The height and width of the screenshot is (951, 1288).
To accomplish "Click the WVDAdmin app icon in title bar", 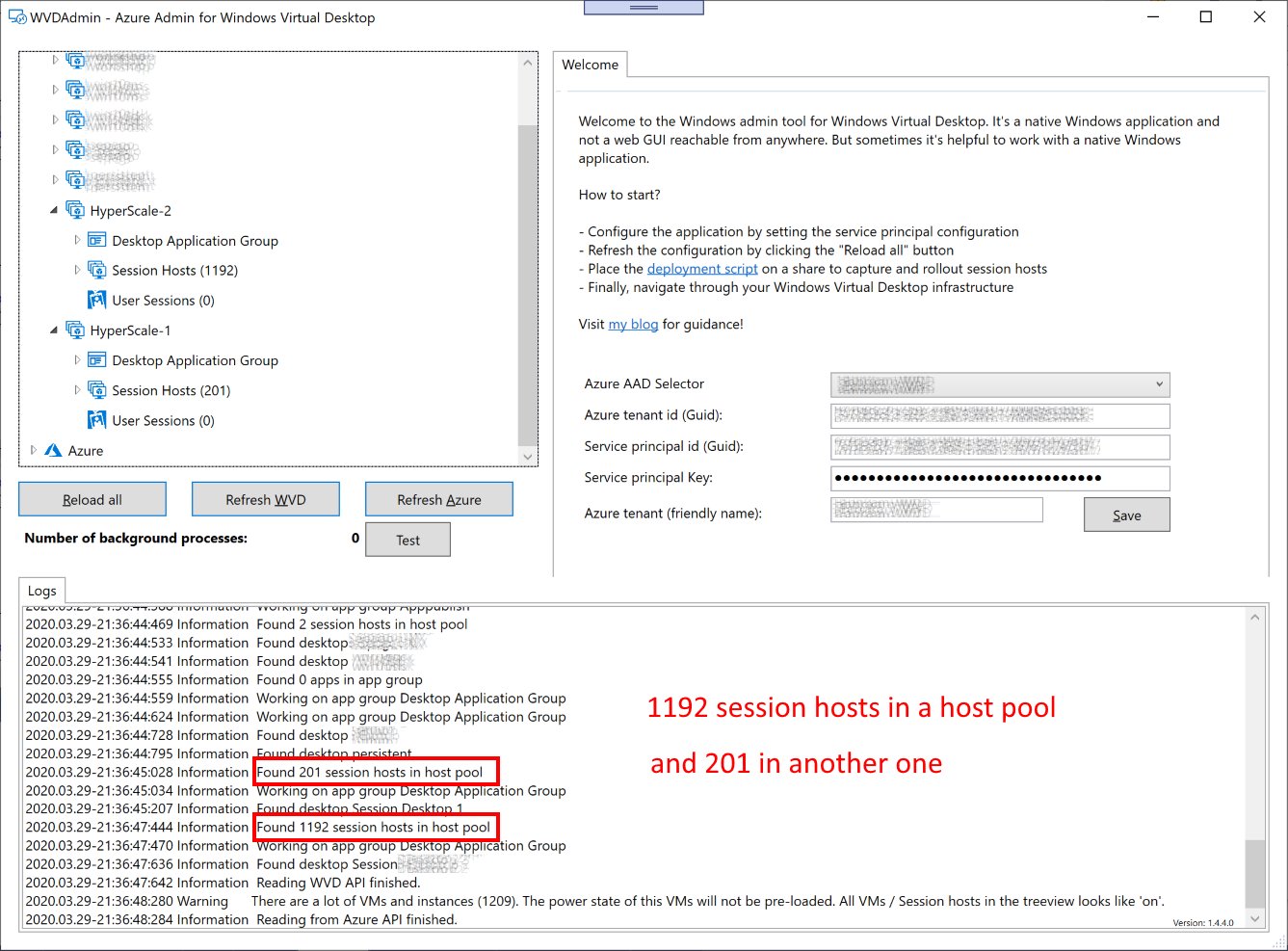I will pos(16,17).
